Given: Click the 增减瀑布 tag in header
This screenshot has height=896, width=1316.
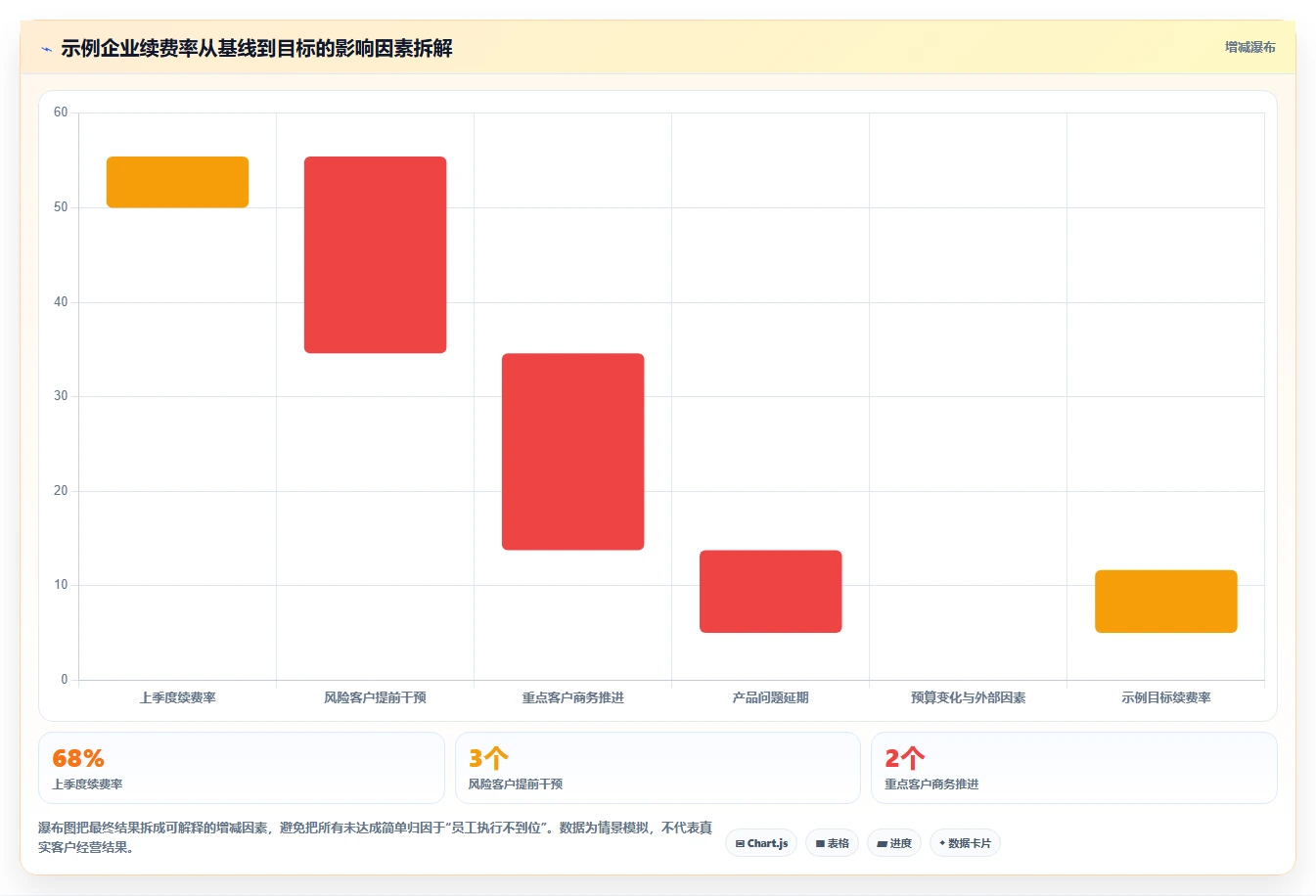Looking at the screenshot, I should point(1249,47).
